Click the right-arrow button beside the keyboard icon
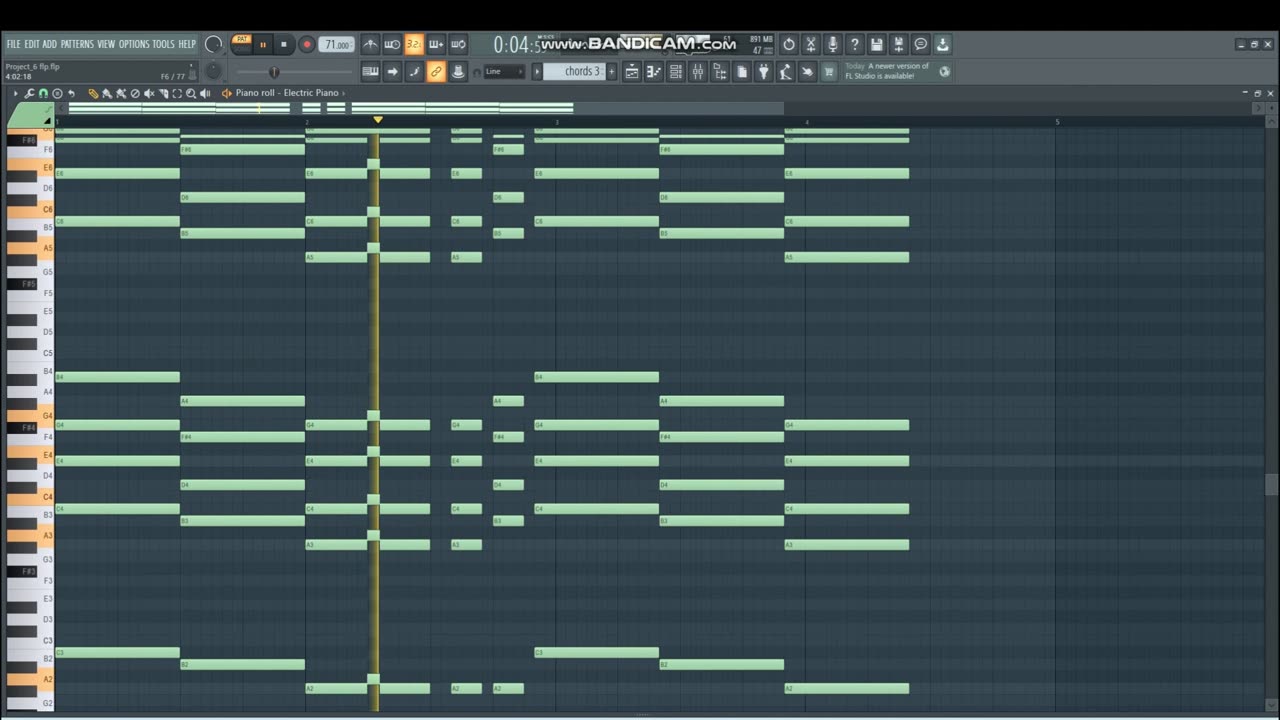Image resolution: width=1280 pixels, height=720 pixels. tap(392, 71)
